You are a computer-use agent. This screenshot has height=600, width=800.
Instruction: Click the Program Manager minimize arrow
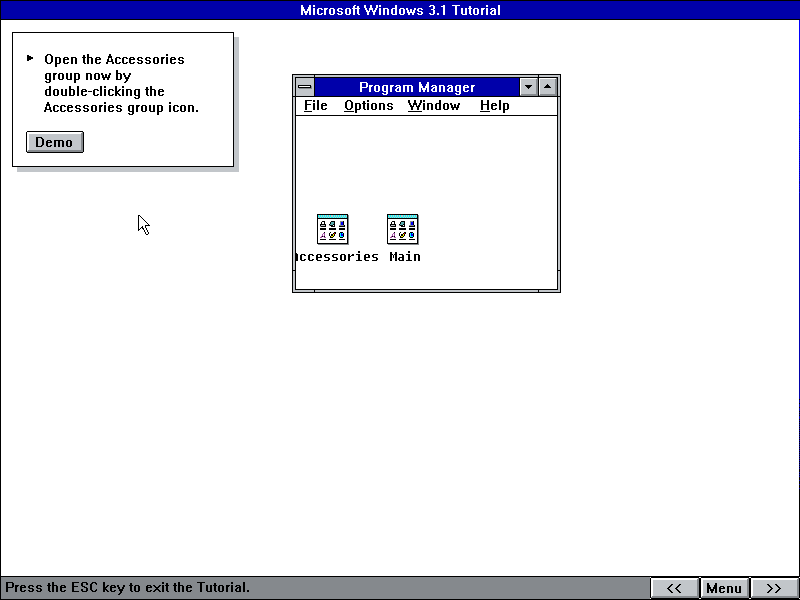[529, 87]
